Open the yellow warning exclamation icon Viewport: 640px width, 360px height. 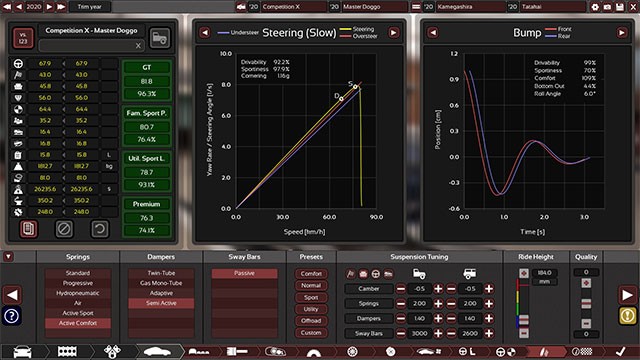click(x=628, y=316)
